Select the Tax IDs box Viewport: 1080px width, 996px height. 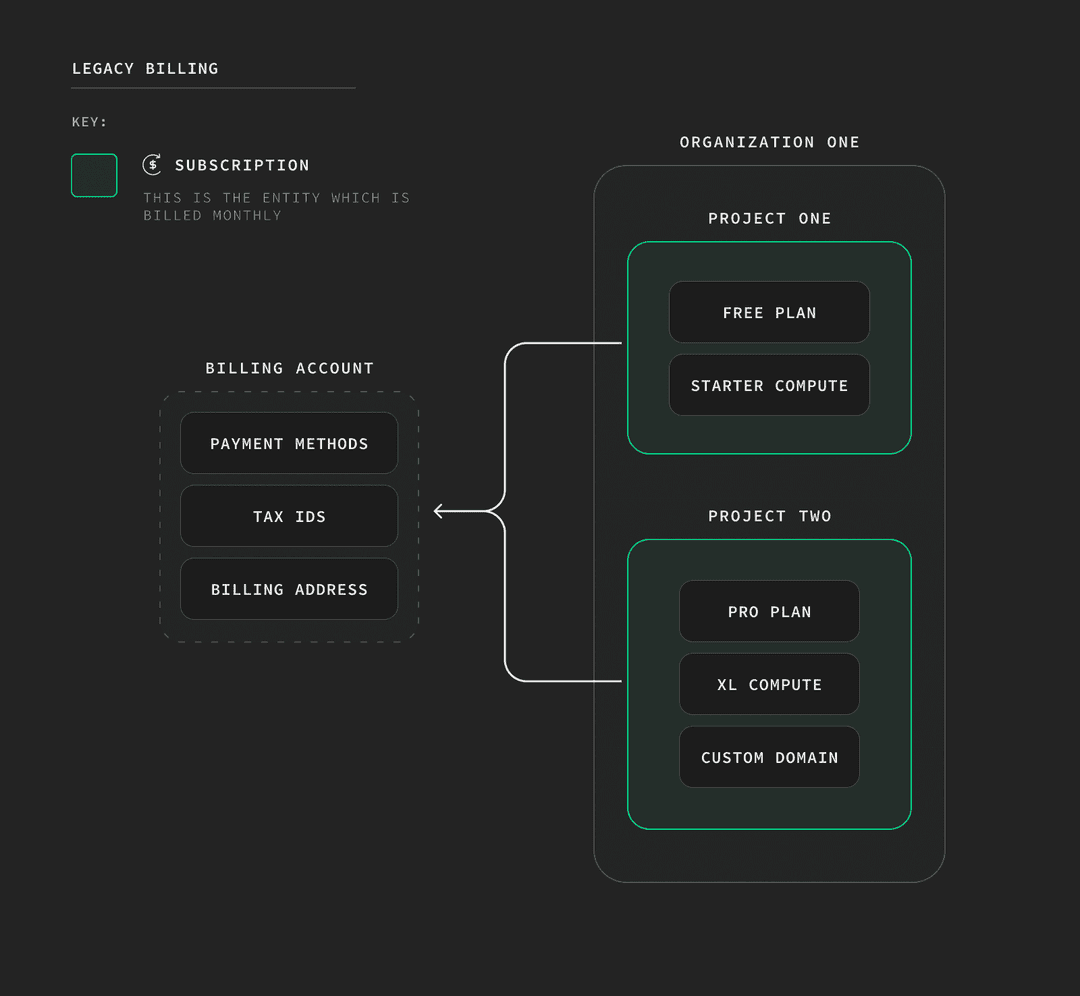[289, 516]
